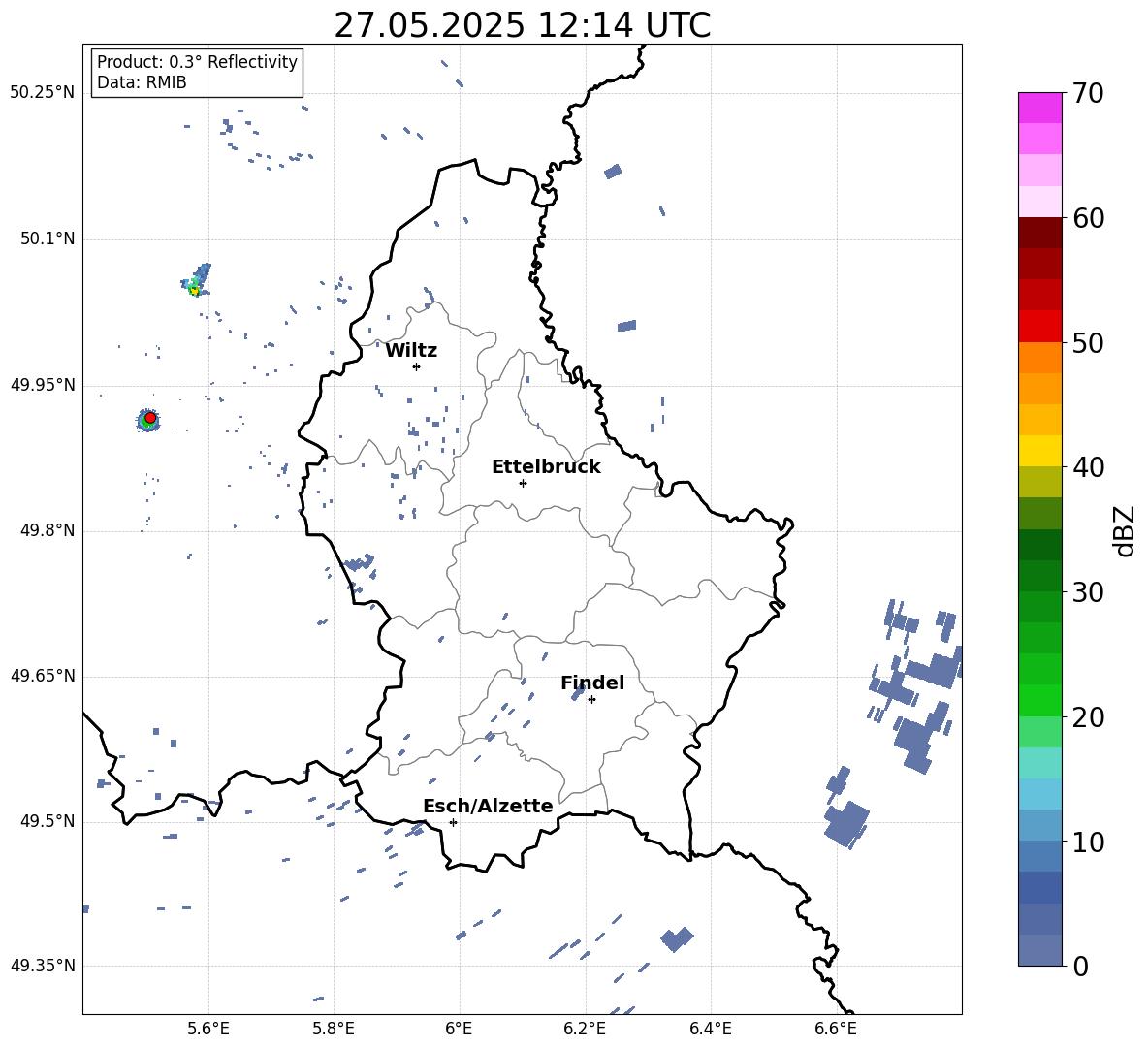Pick the bright green 20 dBZ swatch
The height and width of the screenshot is (1048, 1148).
(x=1039, y=700)
